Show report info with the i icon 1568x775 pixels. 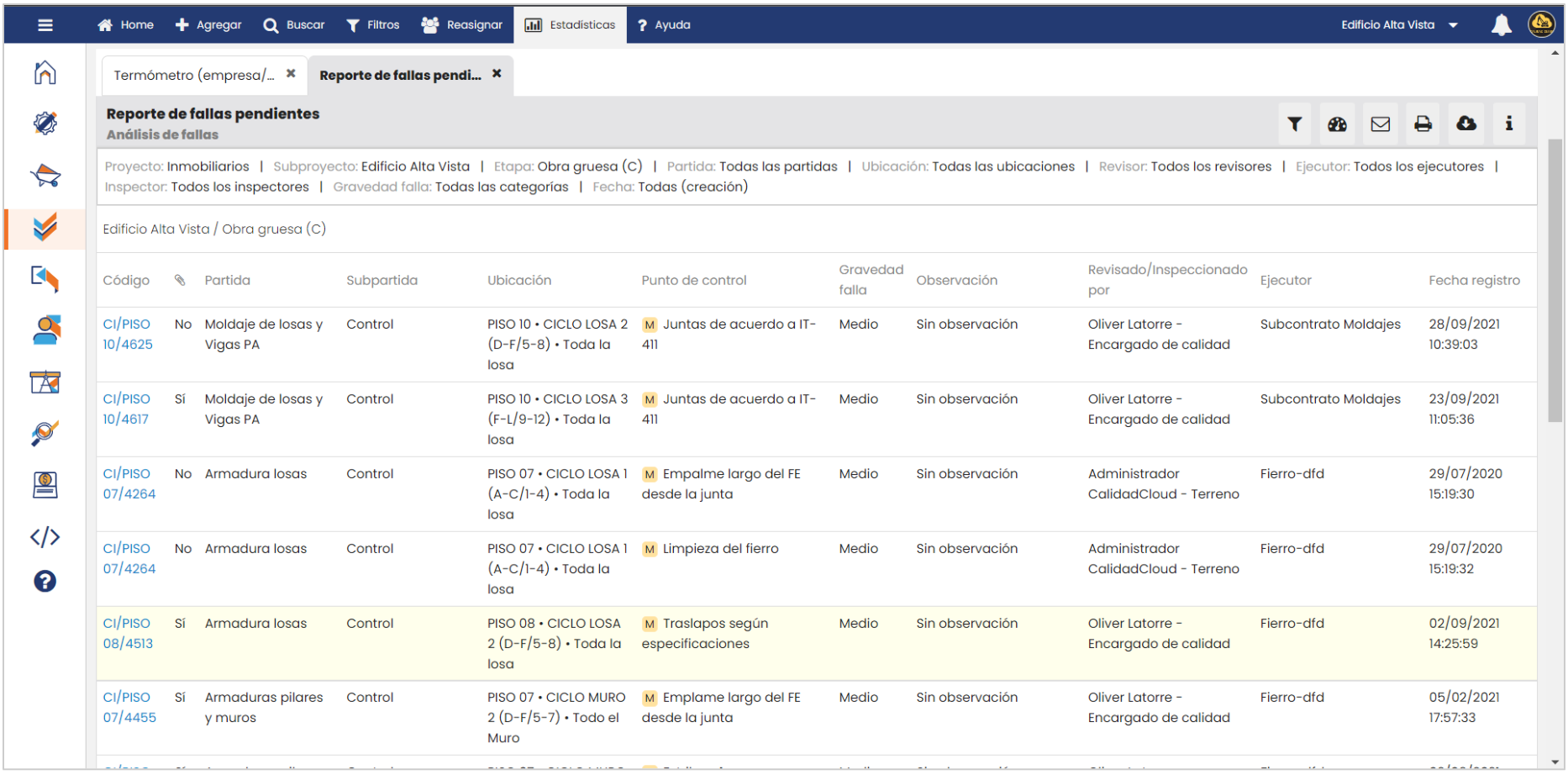point(1509,124)
